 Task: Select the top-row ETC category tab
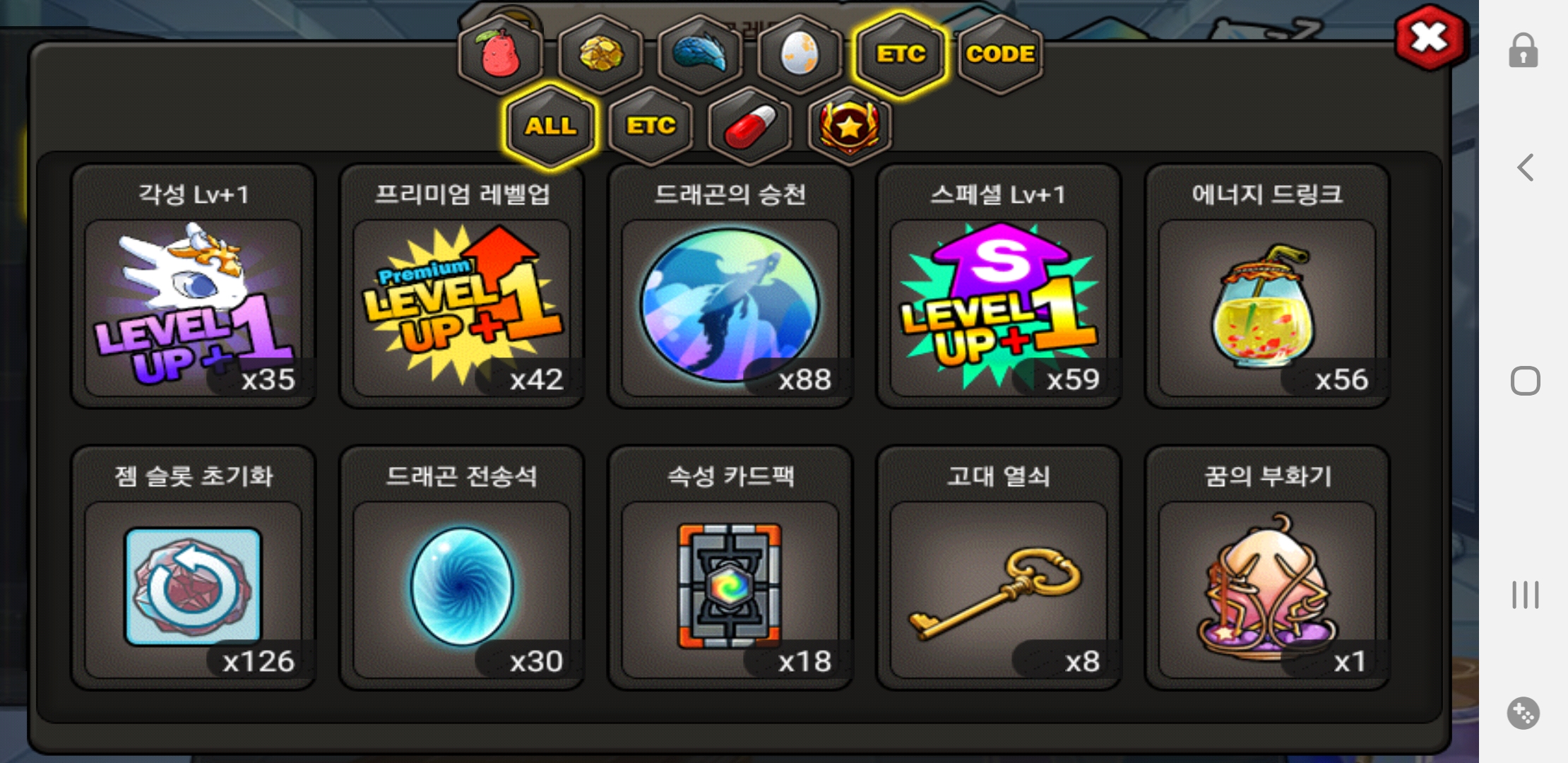pyautogui.click(x=901, y=55)
